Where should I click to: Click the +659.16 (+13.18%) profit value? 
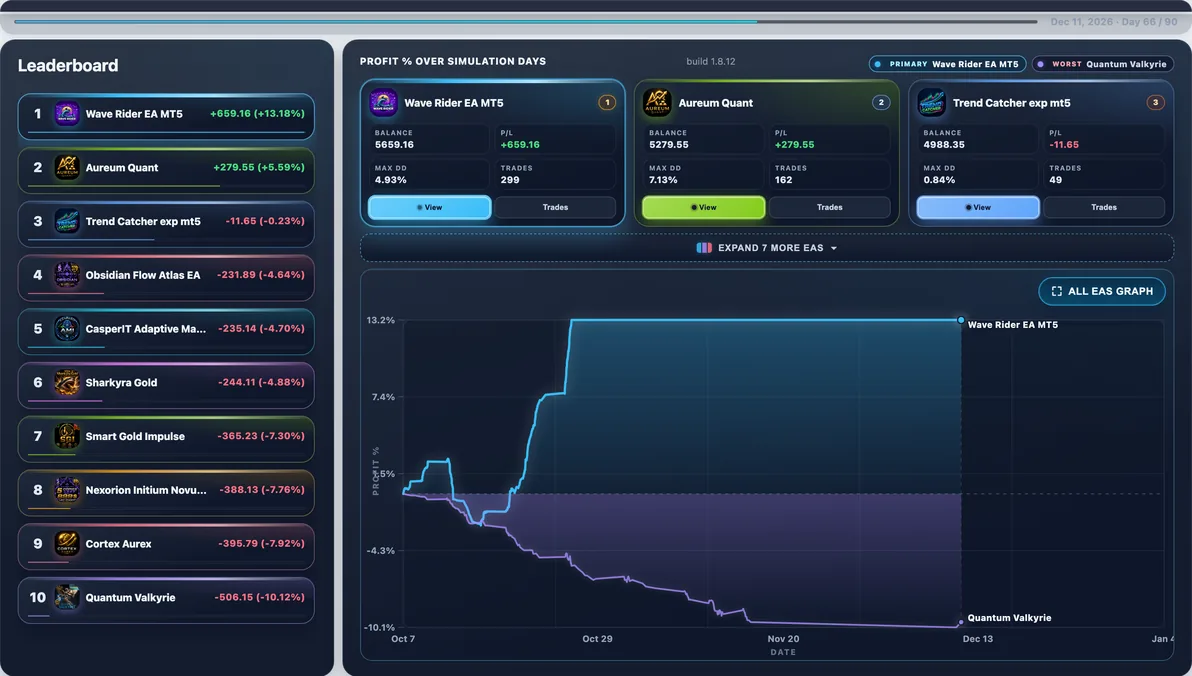(257, 113)
